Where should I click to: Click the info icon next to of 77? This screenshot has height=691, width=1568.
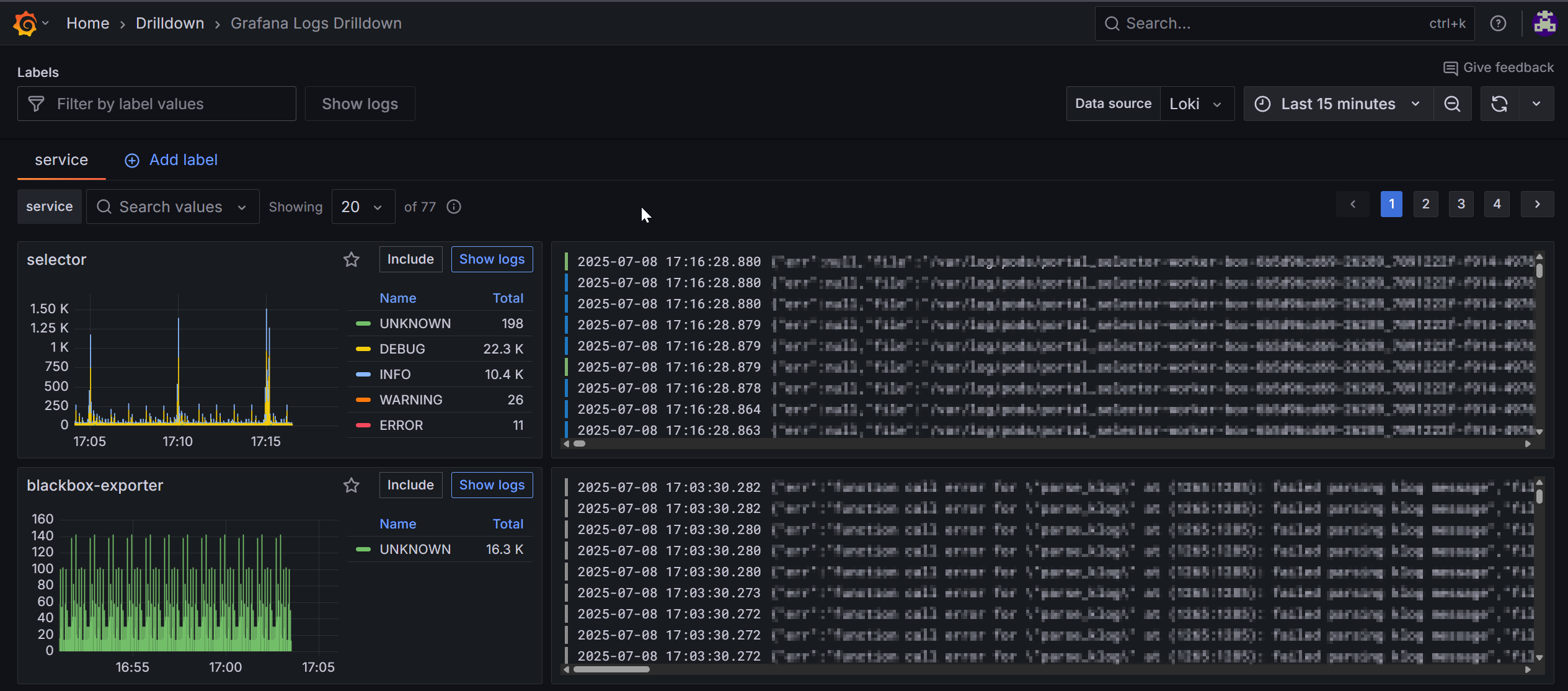click(454, 207)
